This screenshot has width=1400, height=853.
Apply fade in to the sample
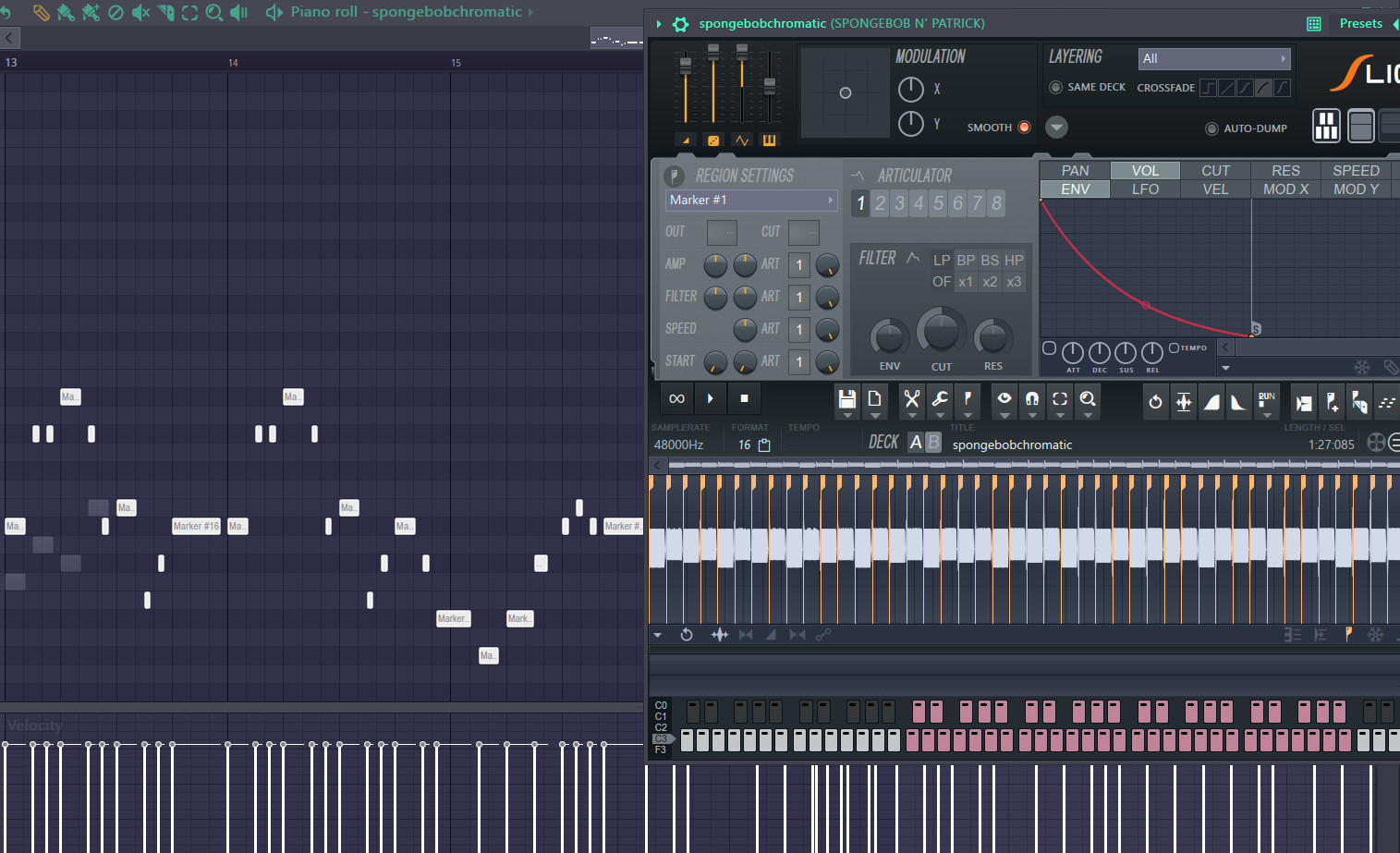coord(1211,401)
